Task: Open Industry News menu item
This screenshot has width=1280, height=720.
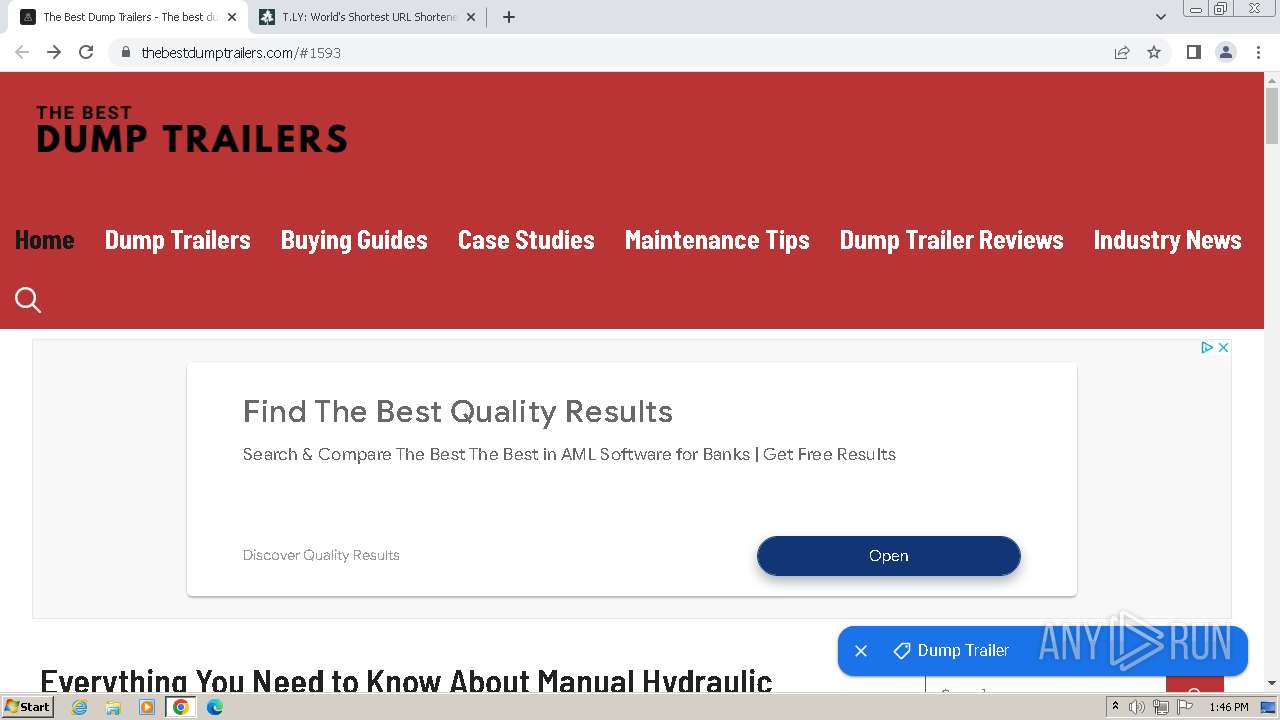Action: tap(1167, 240)
